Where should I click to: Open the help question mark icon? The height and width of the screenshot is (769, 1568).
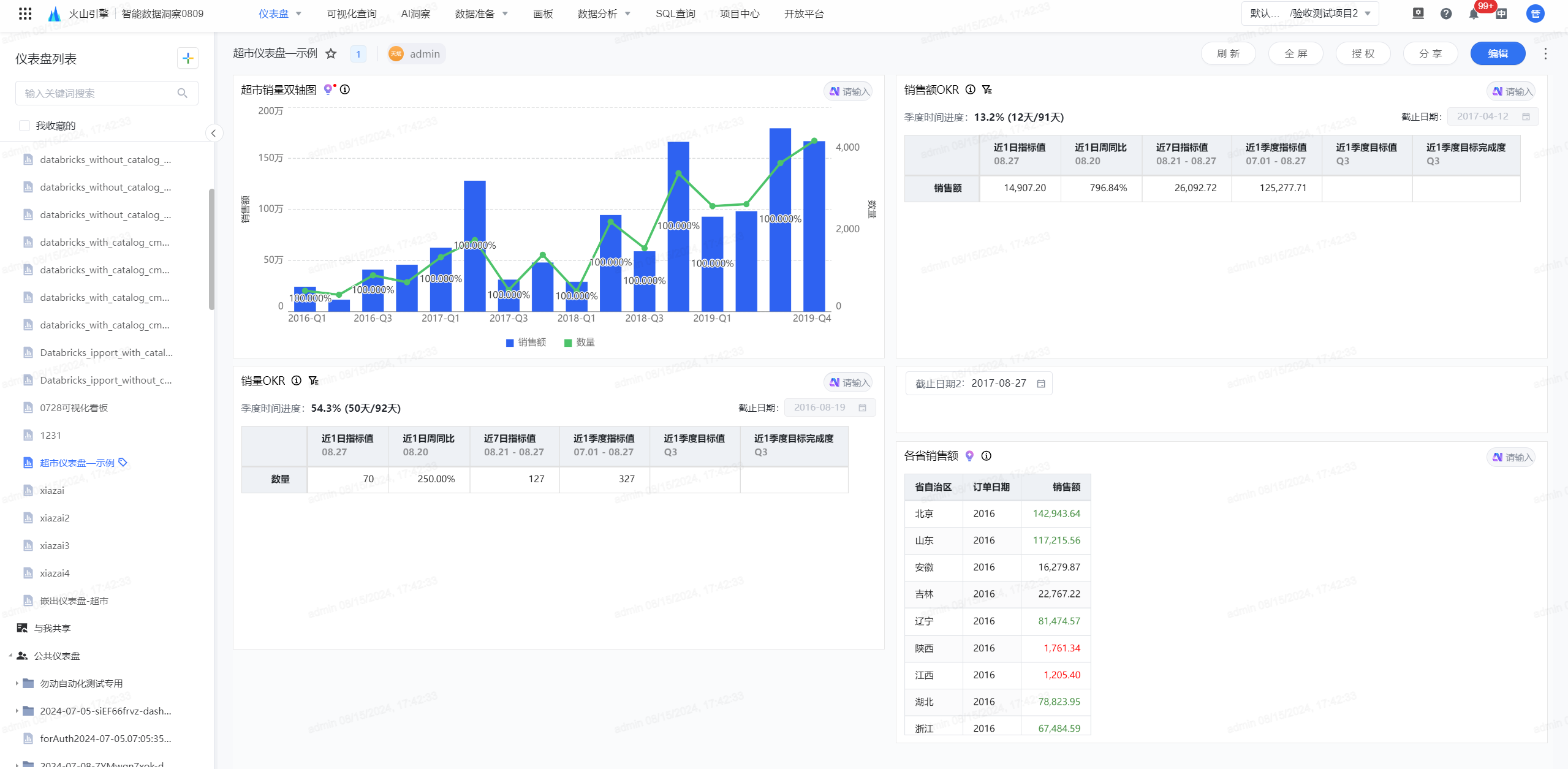pyautogui.click(x=1446, y=13)
